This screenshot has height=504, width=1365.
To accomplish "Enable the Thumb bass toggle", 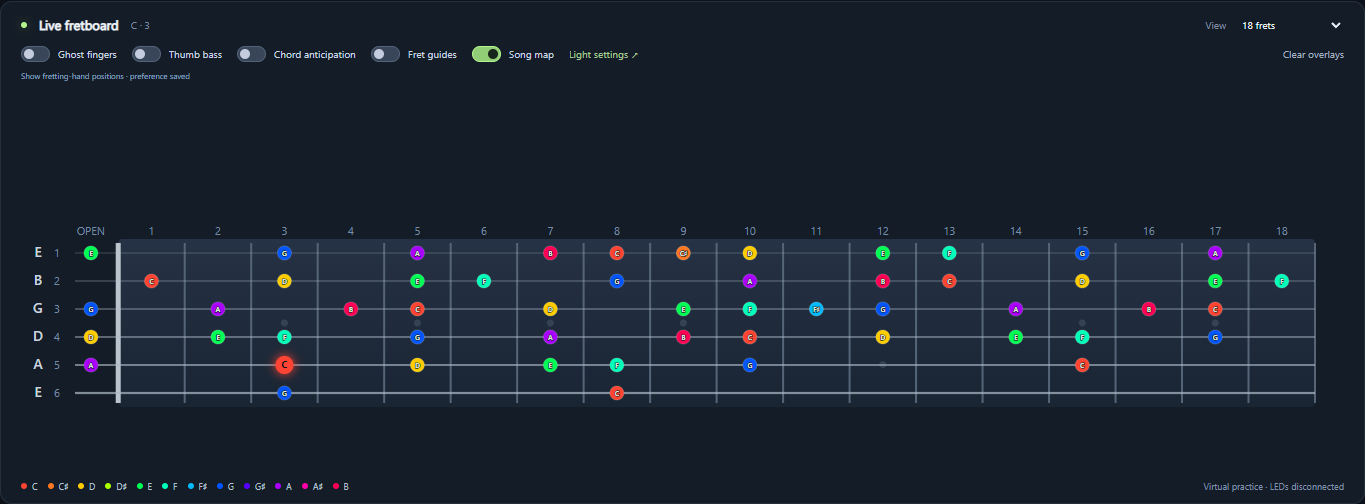I will click(147, 54).
